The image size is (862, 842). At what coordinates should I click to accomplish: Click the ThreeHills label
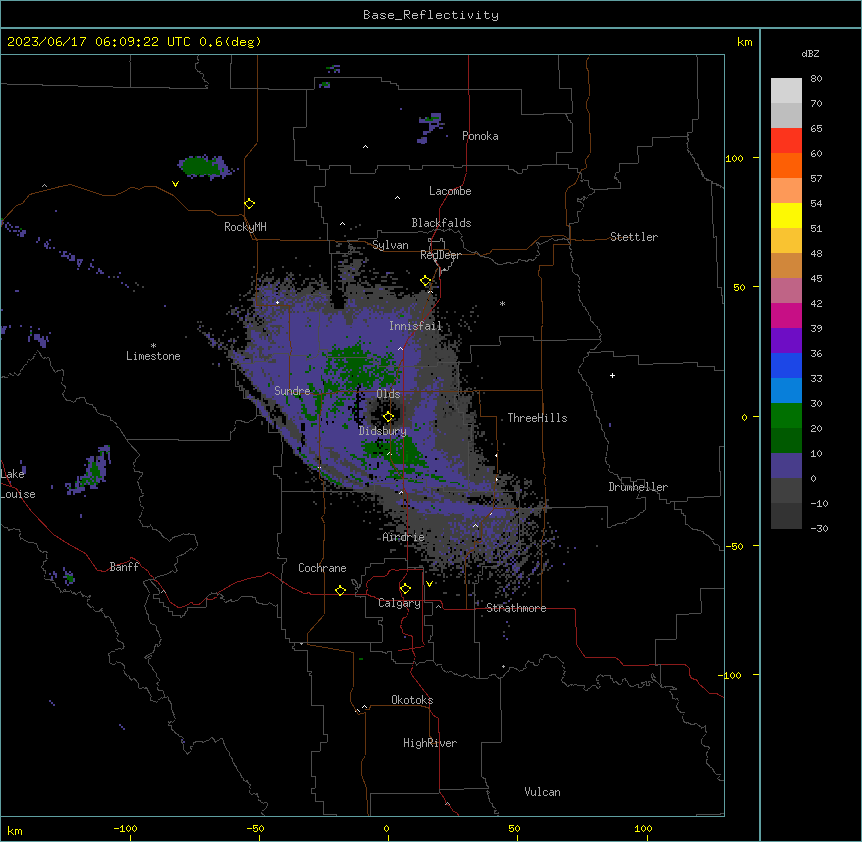pyautogui.click(x=537, y=418)
